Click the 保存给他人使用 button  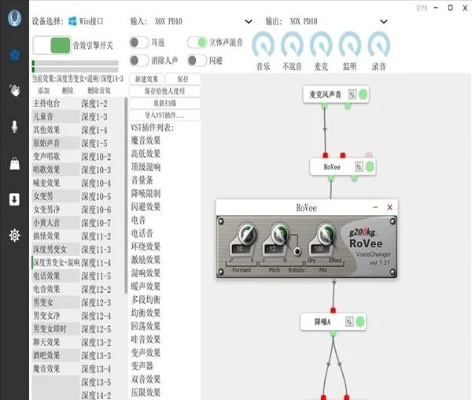pyautogui.click(x=165, y=91)
